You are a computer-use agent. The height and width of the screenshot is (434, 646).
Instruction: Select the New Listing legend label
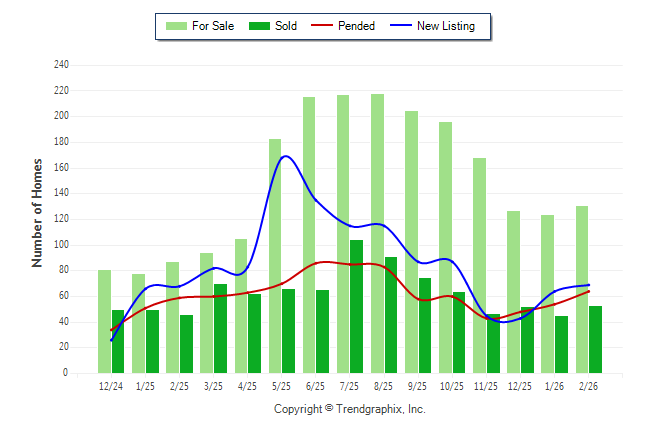coord(446,26)
